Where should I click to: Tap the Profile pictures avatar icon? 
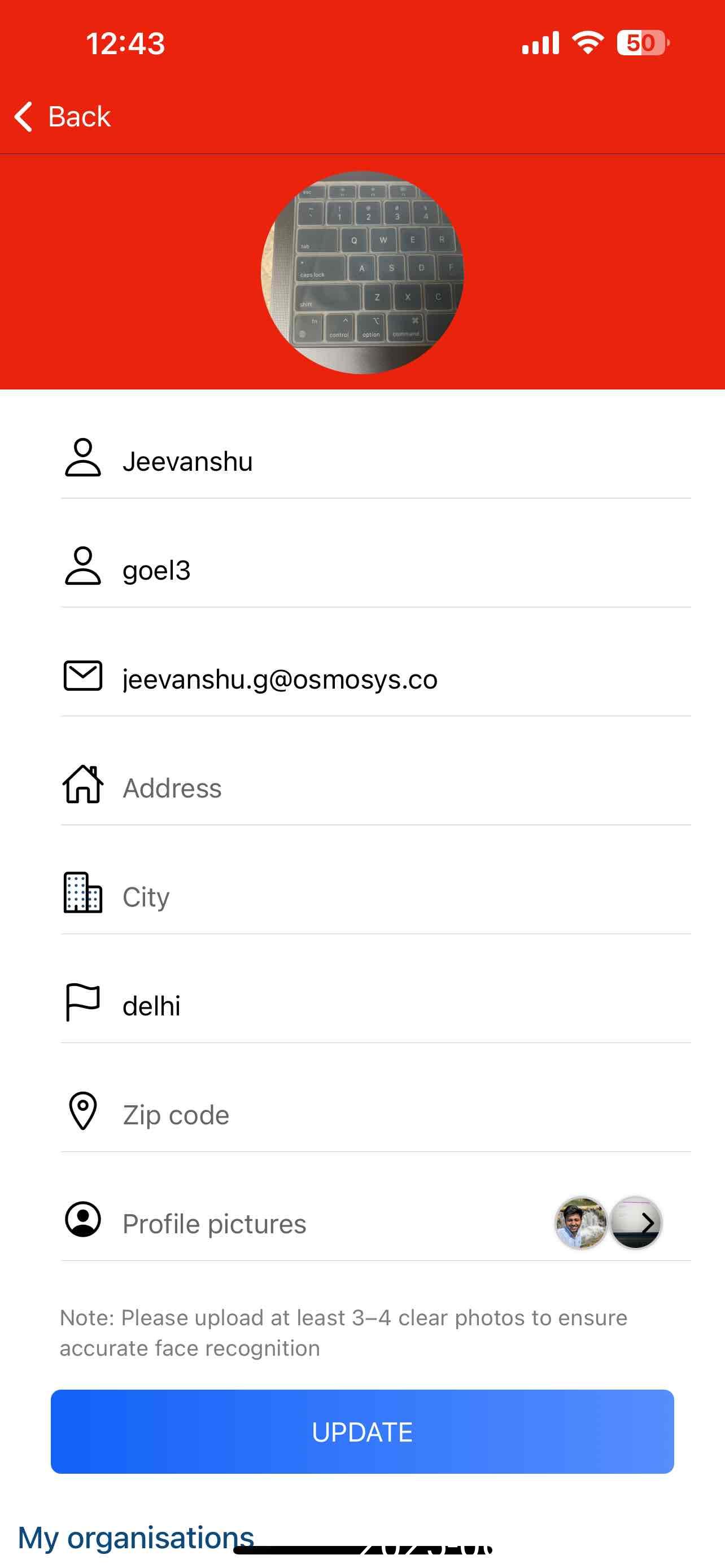click(x=83, y=1219)
